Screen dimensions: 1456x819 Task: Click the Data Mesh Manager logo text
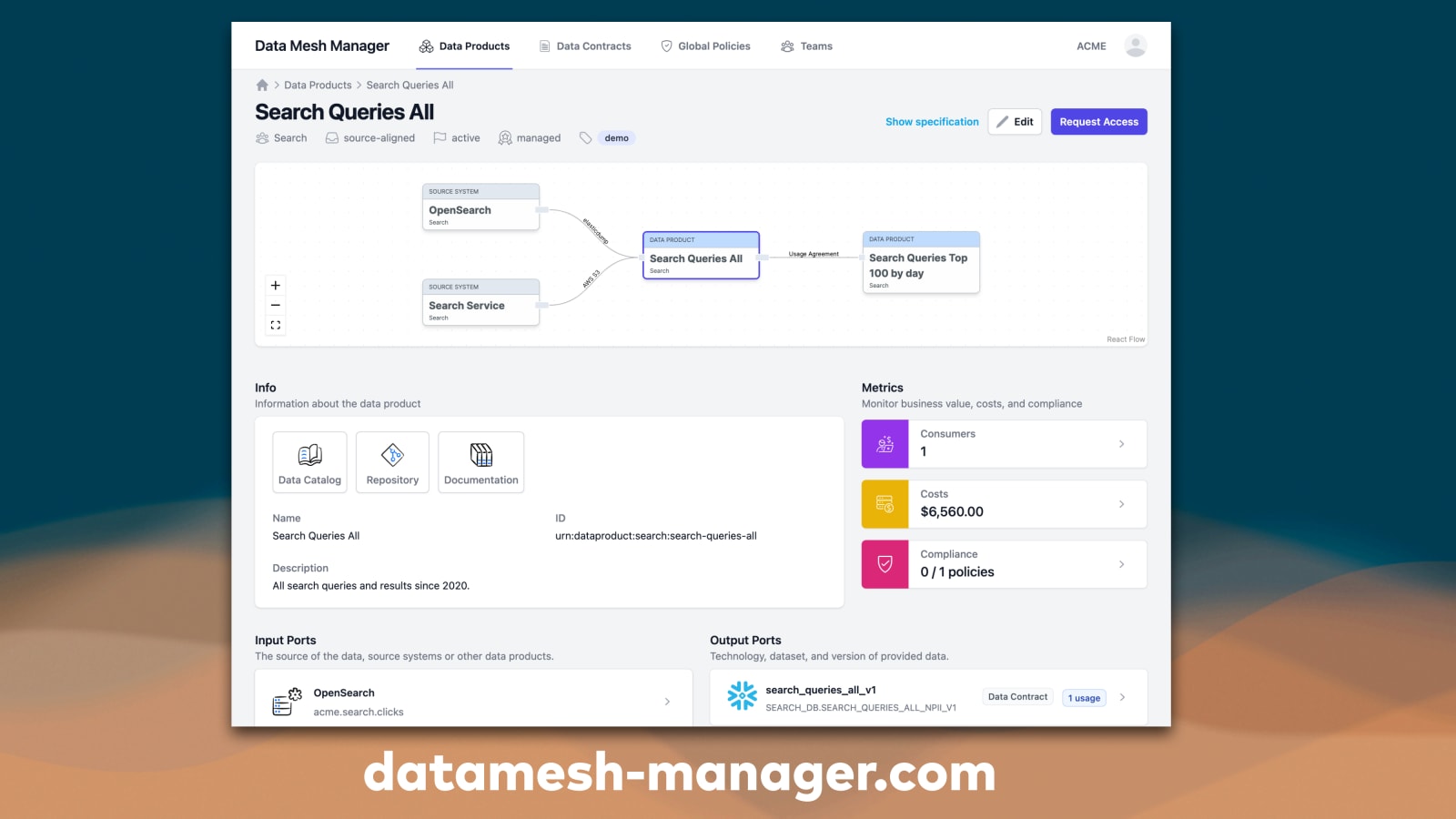click(x=322, y=45)
